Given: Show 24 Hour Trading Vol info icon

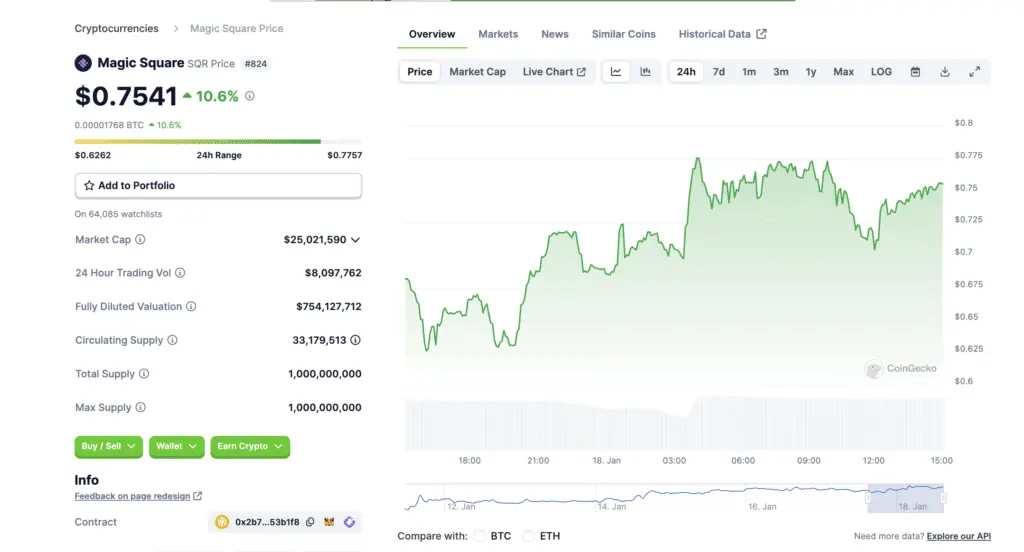Looking at the screenshot, I should pyautogui.click(x=180, y=273).
